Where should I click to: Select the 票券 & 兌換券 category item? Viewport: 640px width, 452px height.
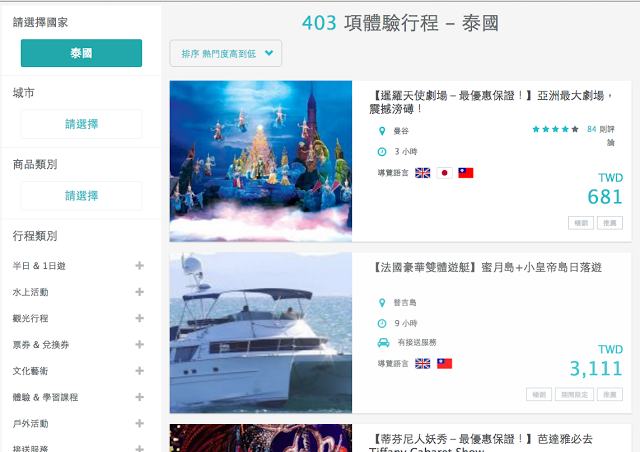click(40, 344)
